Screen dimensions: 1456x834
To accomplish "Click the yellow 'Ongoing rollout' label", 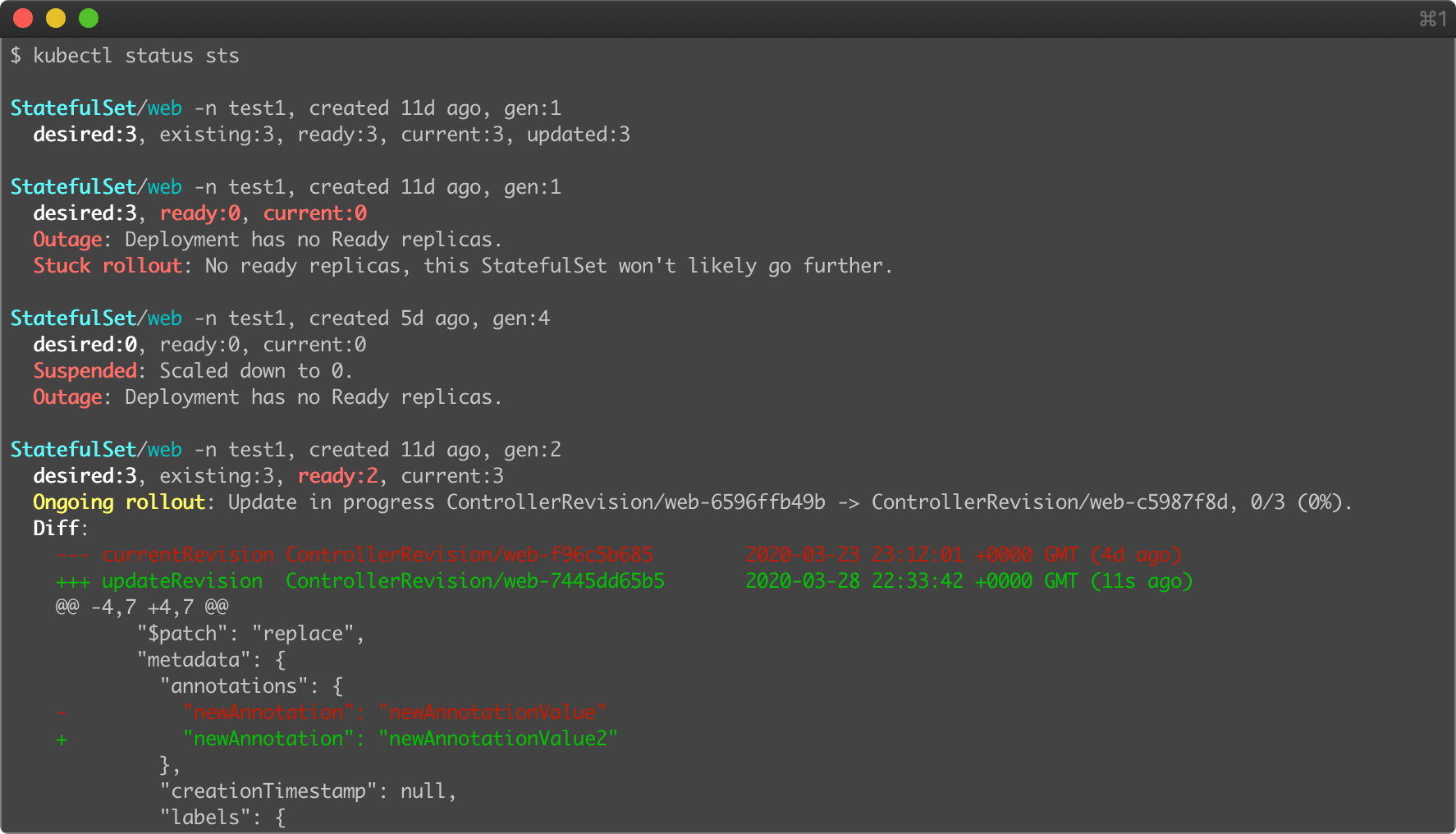I will pyautogui.click(x=119, y=502).
